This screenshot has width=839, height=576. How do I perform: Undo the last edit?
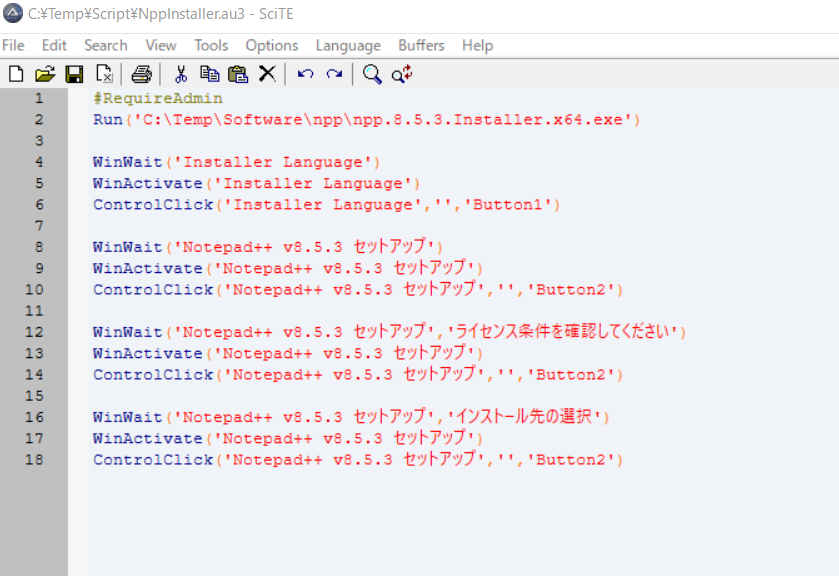pos(306,74)
